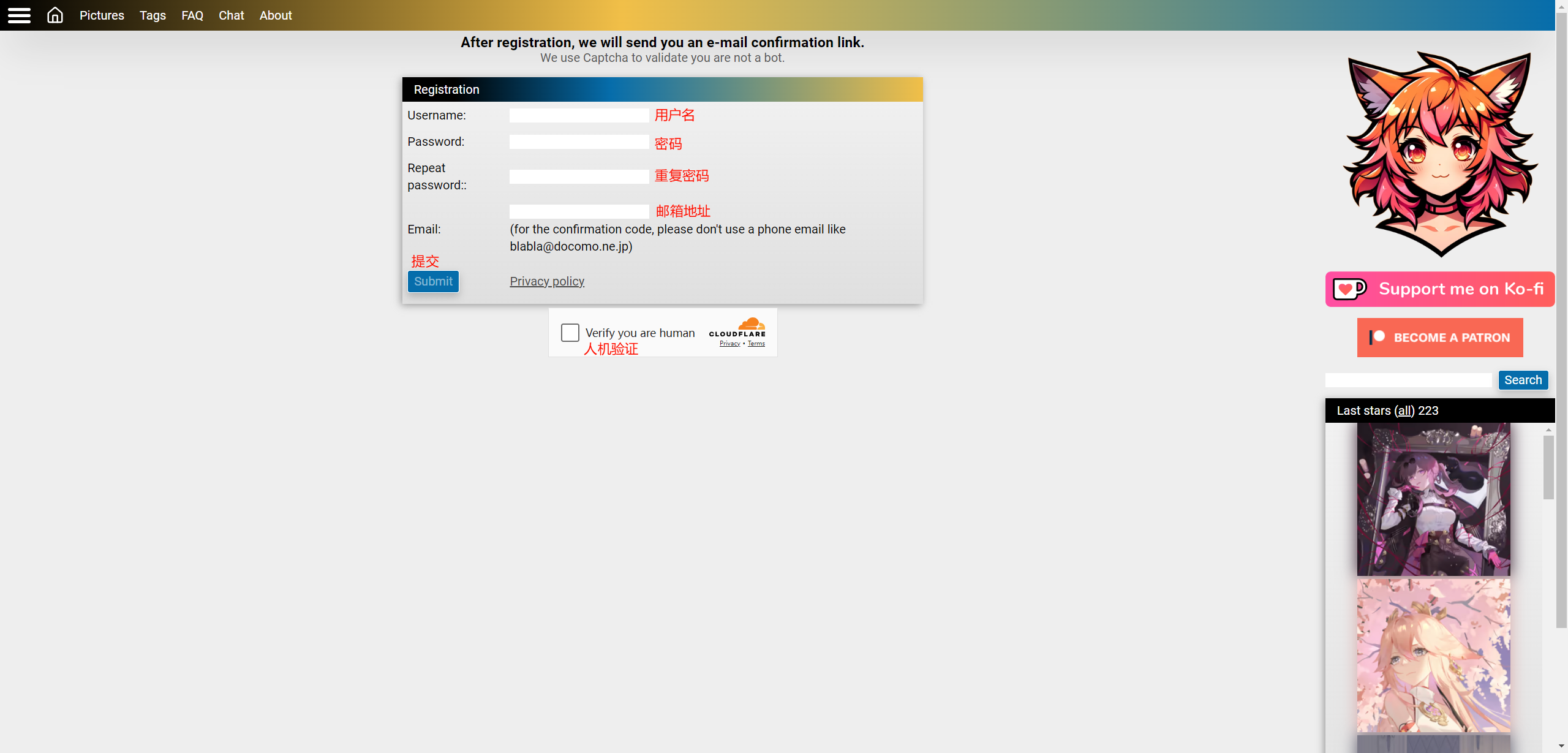1568x753 pixels.
Task: Open the all stars link
Action: point(1404,411)
